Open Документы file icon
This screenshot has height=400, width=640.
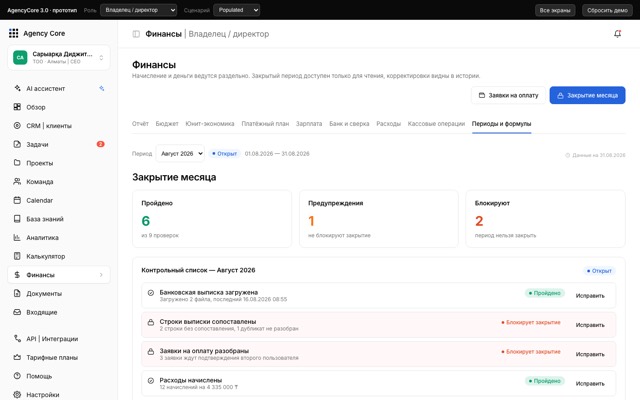point(17,293)
